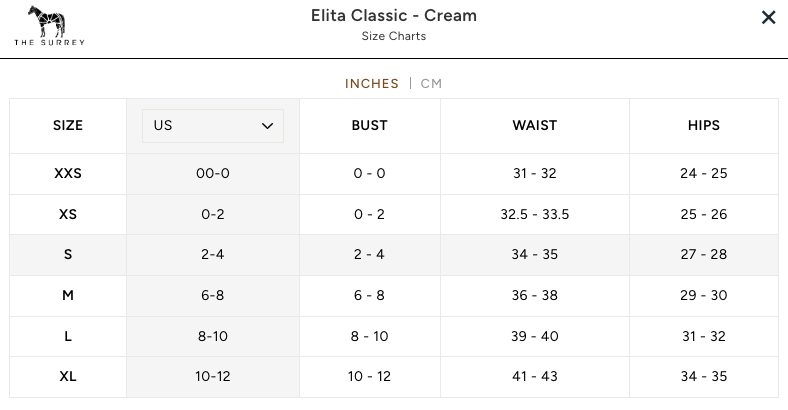Click the L size row label
The image size is (788, 410).
tap(68, 337)
